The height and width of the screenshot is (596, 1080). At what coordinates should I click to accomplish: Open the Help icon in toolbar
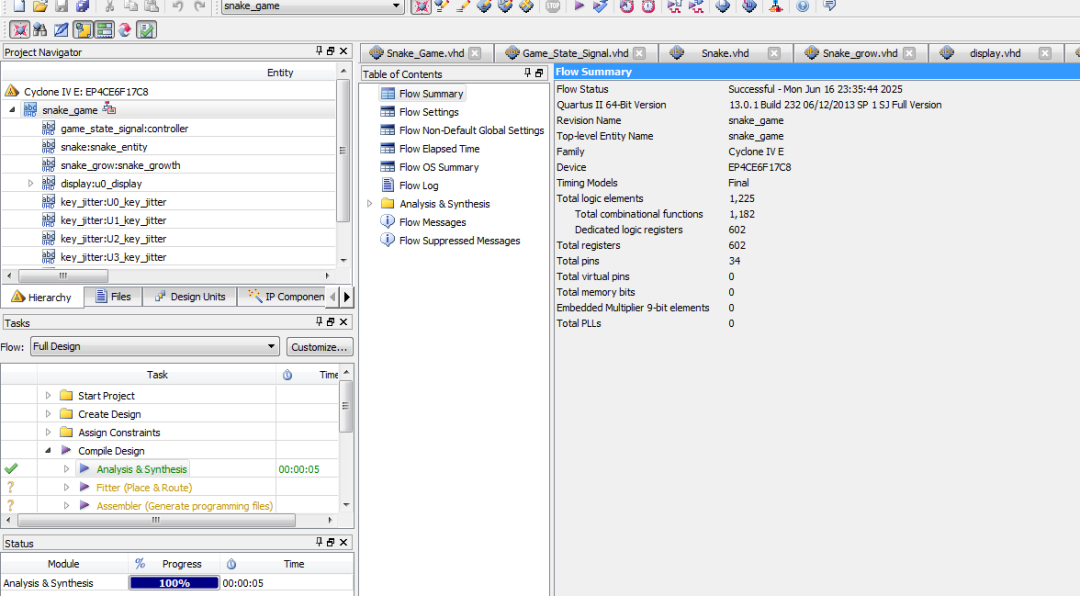coord(802,6)
